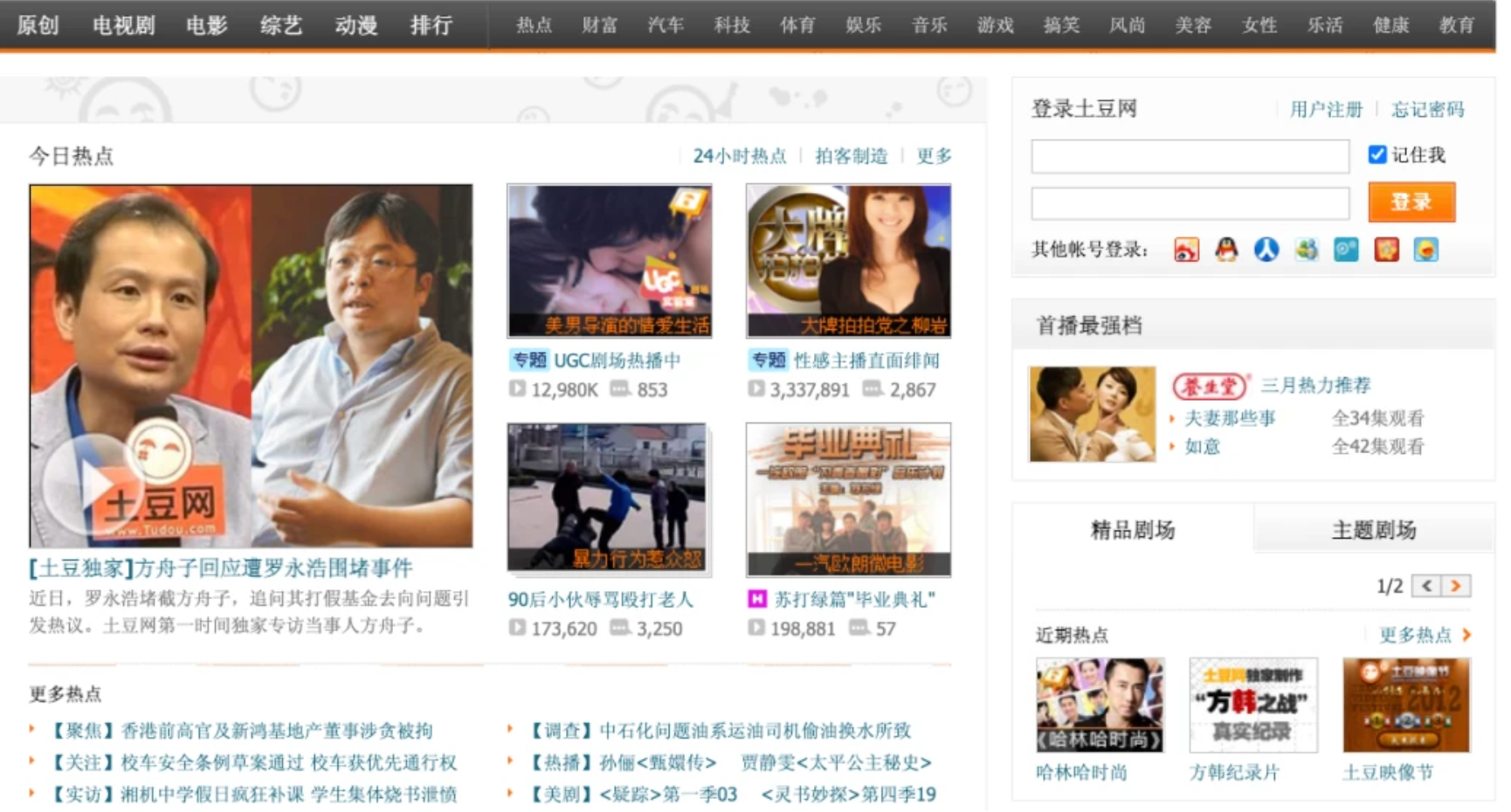Image resolution: width=1511 pixels, height=812 pixels.
Task: Click the play-count icon next to 3,337,891
Action: coord(756,389)
